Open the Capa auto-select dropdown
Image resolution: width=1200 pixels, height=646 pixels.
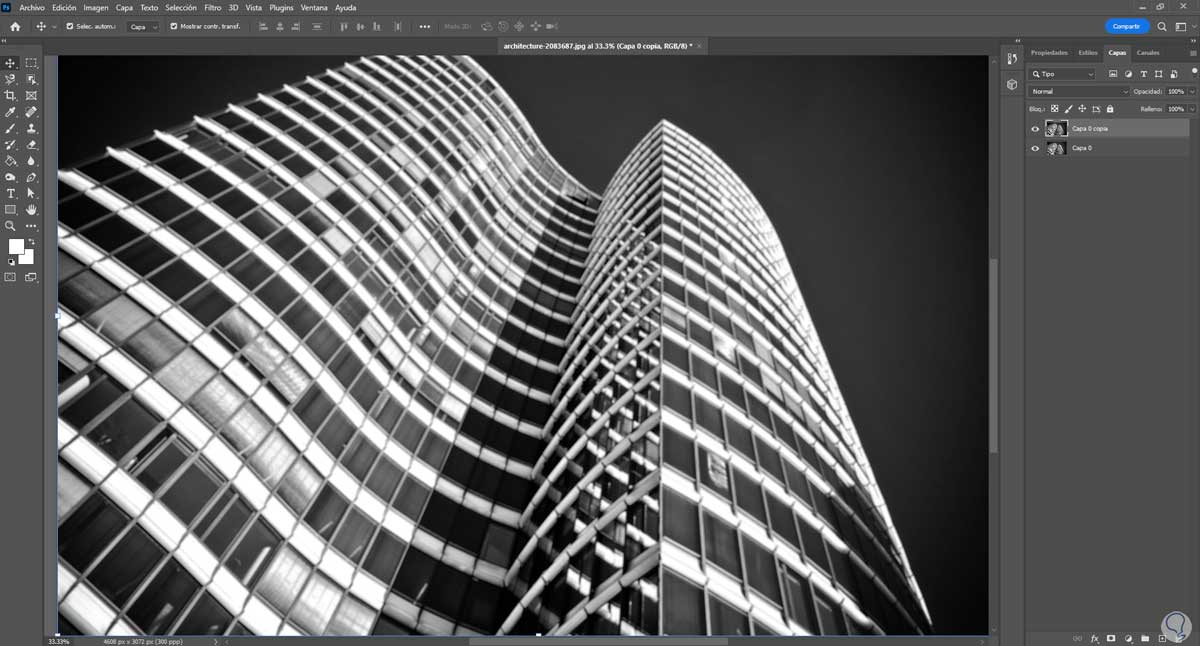click(x=143, y=26)
